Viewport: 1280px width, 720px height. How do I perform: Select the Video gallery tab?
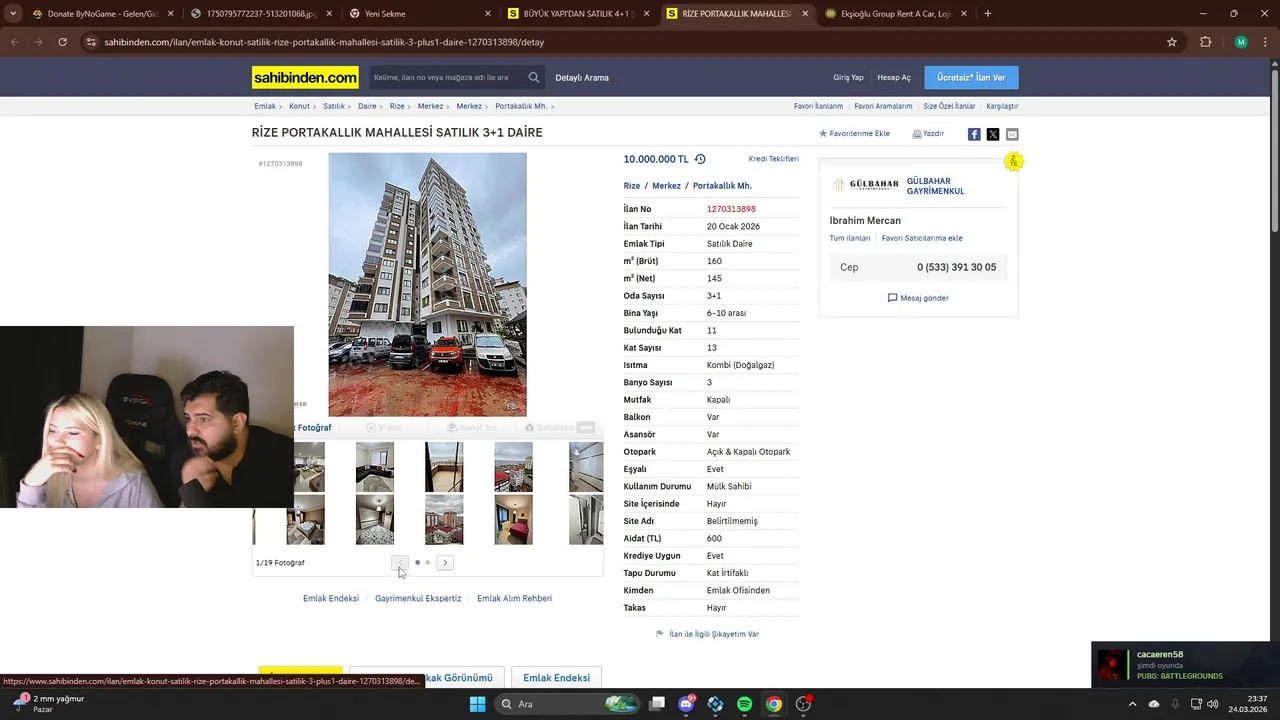(384, 428)
